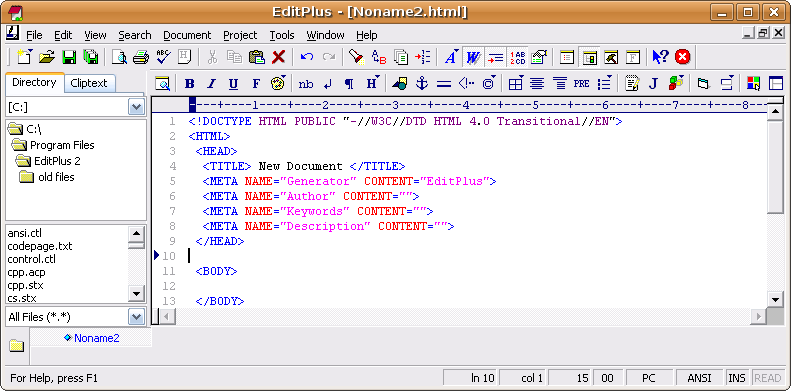Click the red circle stop icon
791x391 pixels.
click(682, 57)
